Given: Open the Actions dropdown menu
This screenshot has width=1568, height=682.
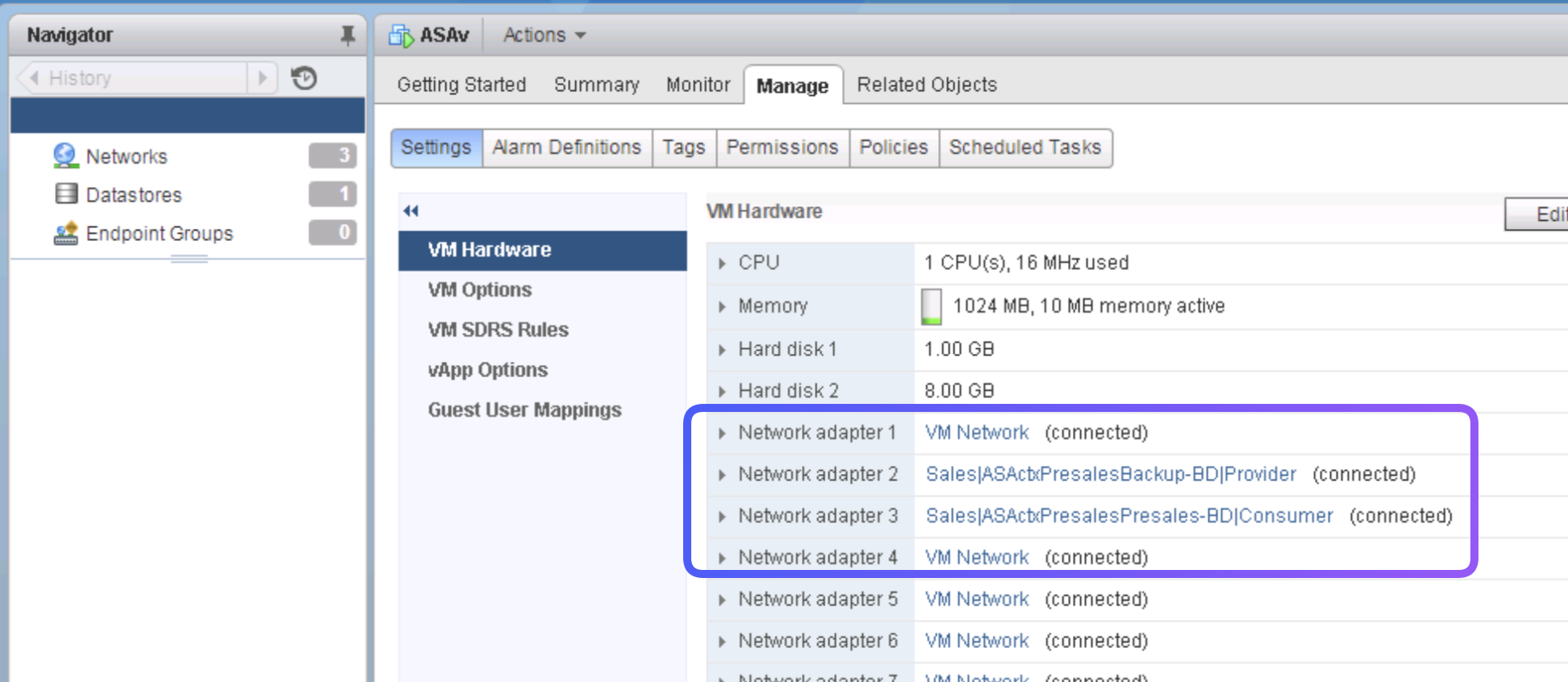Looking at the screenshot, I should coord(544,35).
